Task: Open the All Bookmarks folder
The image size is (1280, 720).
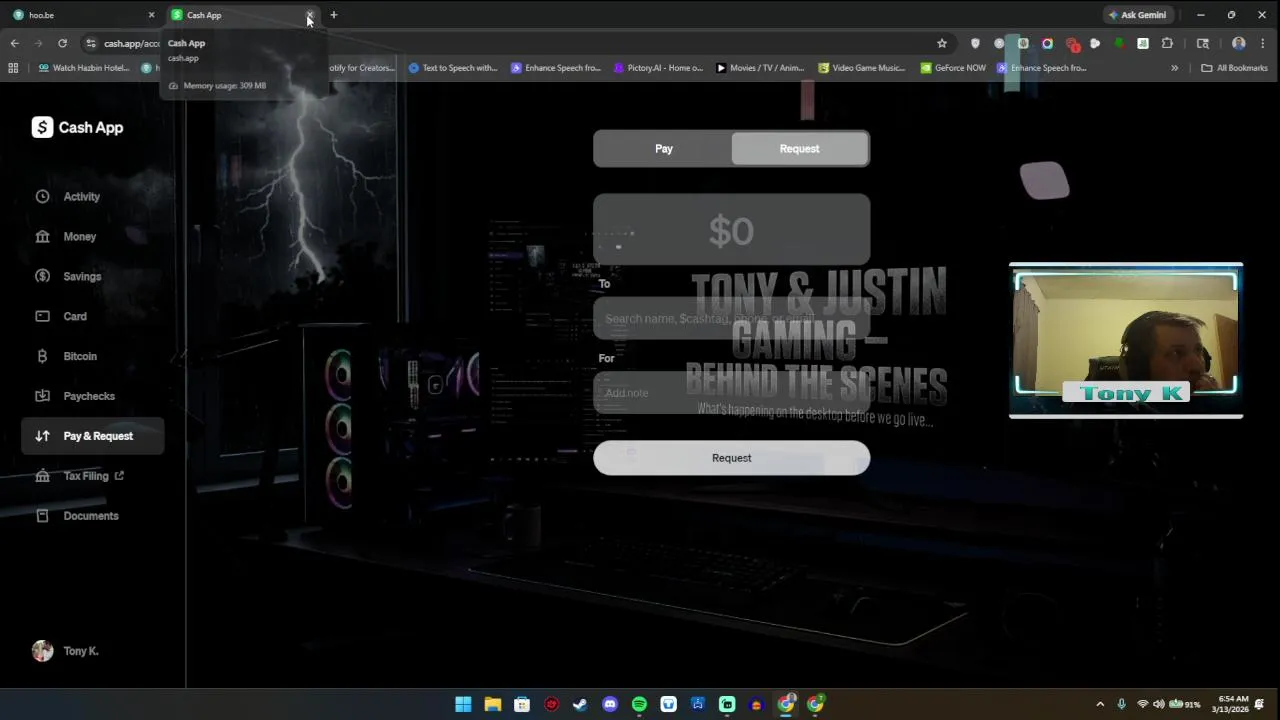Action: pyautogui.click(x=1234, y=68)
